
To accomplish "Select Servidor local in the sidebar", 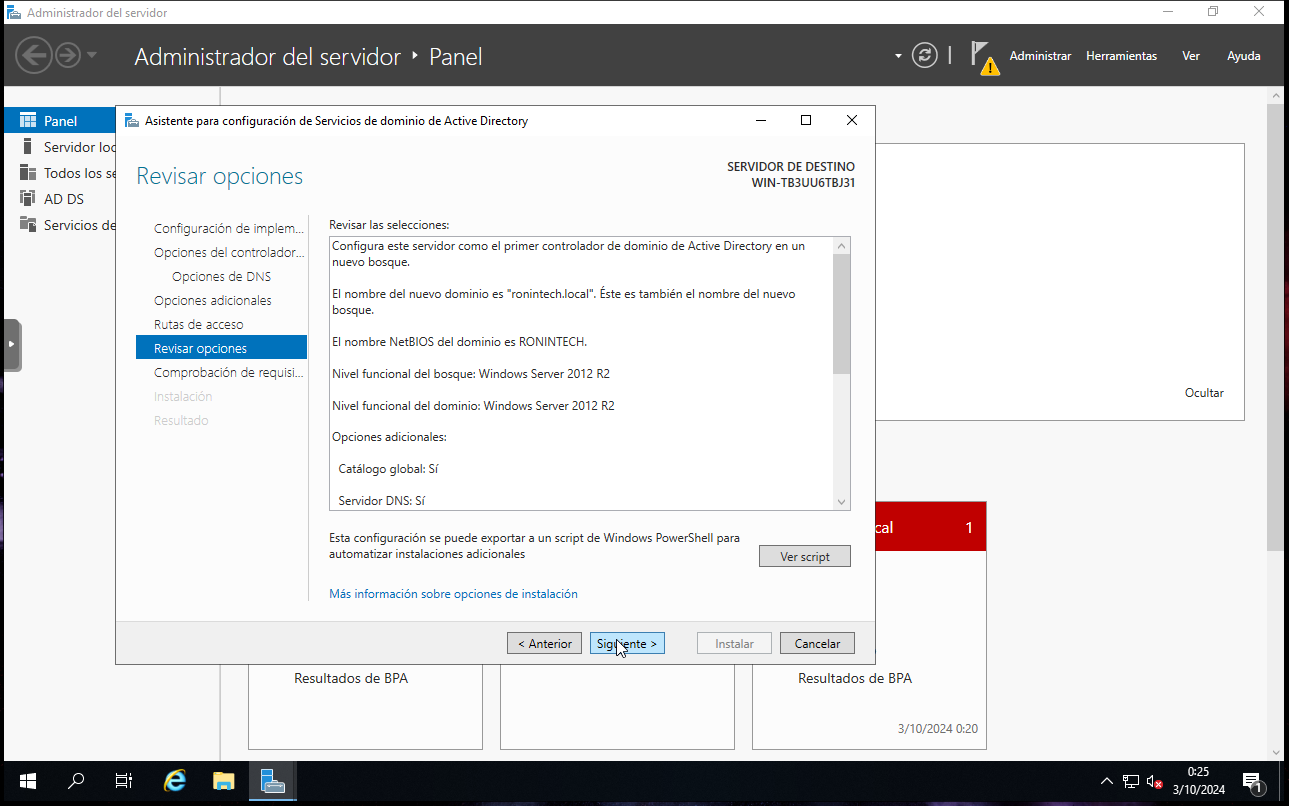I will click(x=66, y=147).
